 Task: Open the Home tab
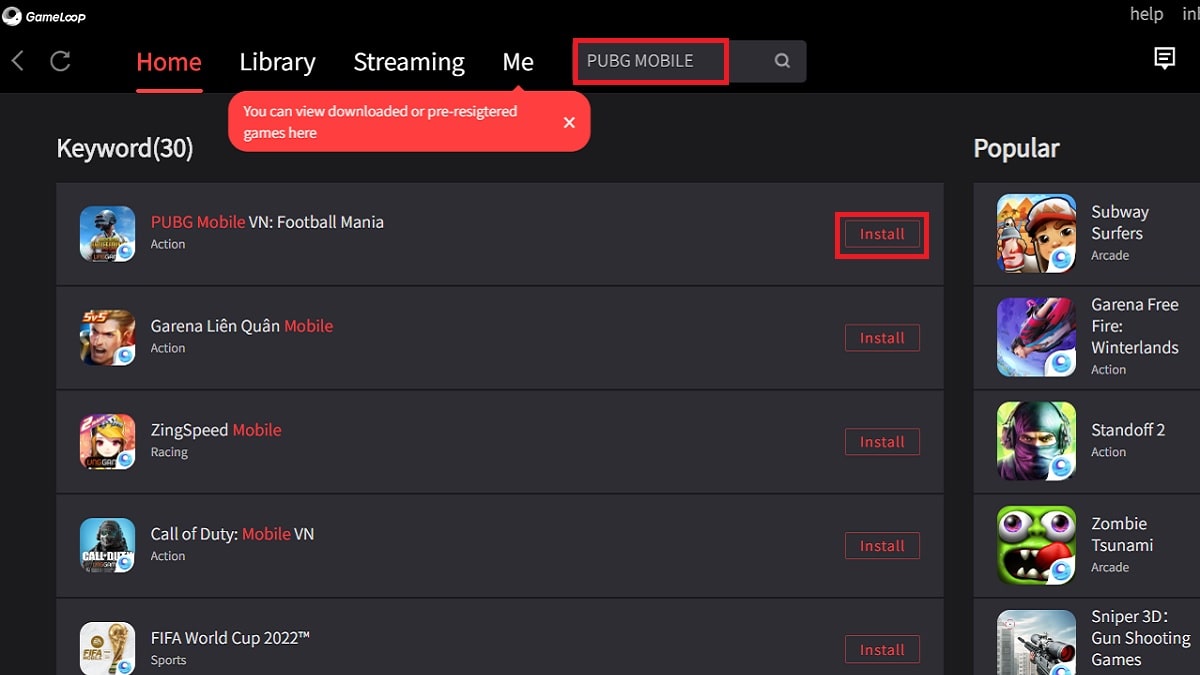pos(169,62)
